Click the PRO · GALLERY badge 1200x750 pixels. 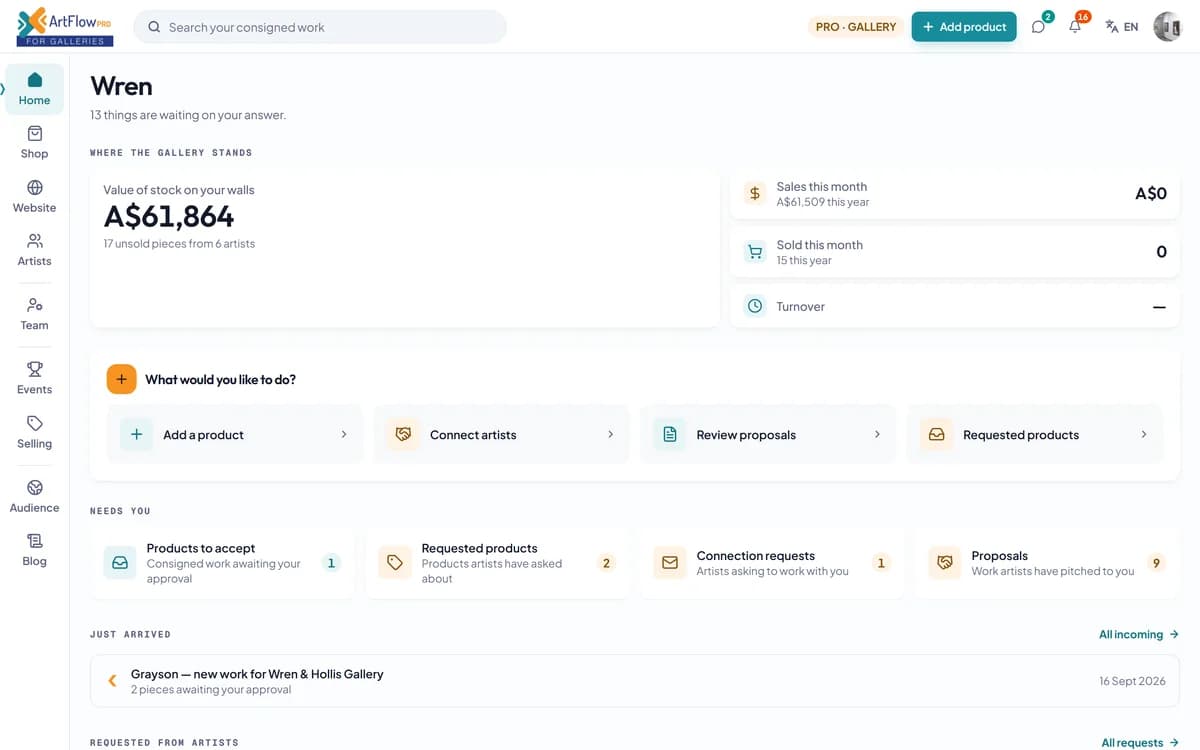point(856,27)
